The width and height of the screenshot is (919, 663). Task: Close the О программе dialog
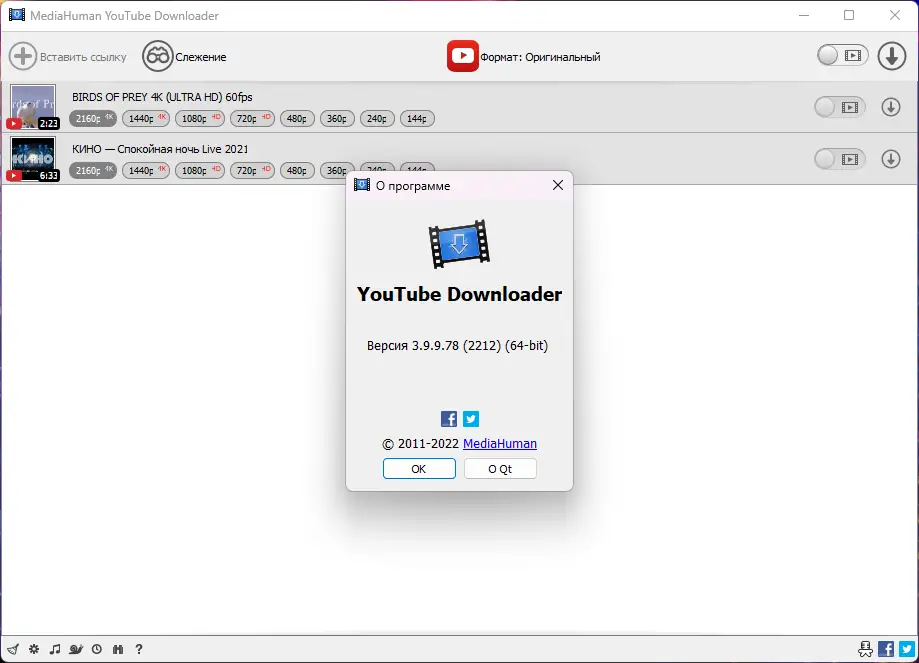click(x=557, y=185)
